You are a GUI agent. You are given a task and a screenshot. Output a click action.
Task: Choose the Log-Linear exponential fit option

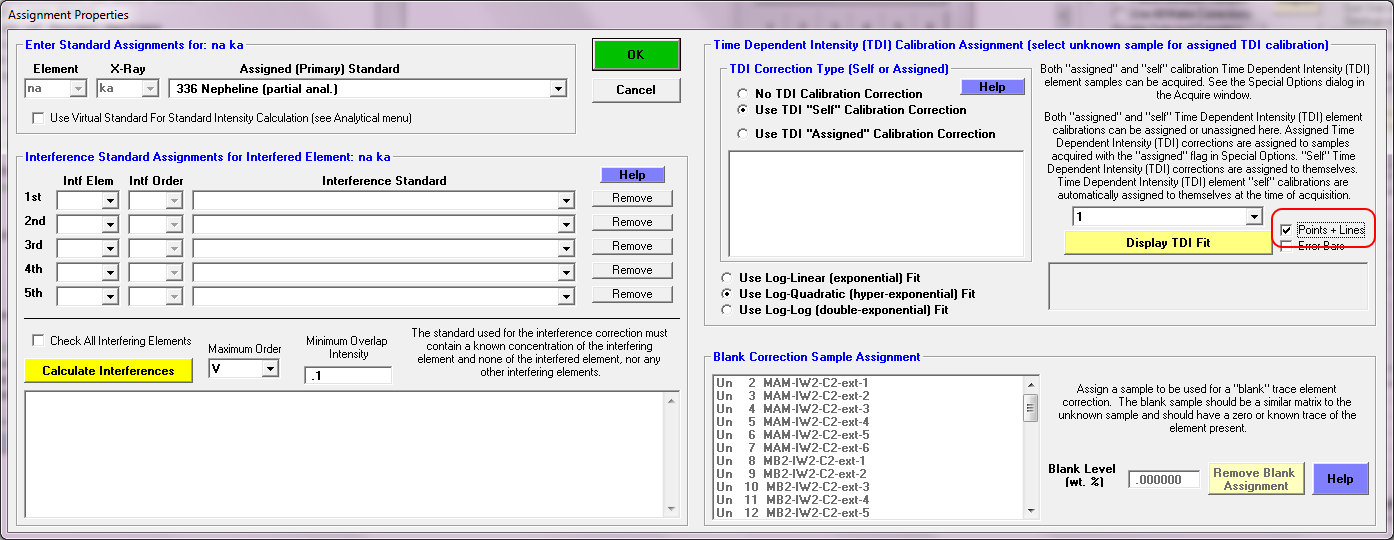(x=727, y=278)
